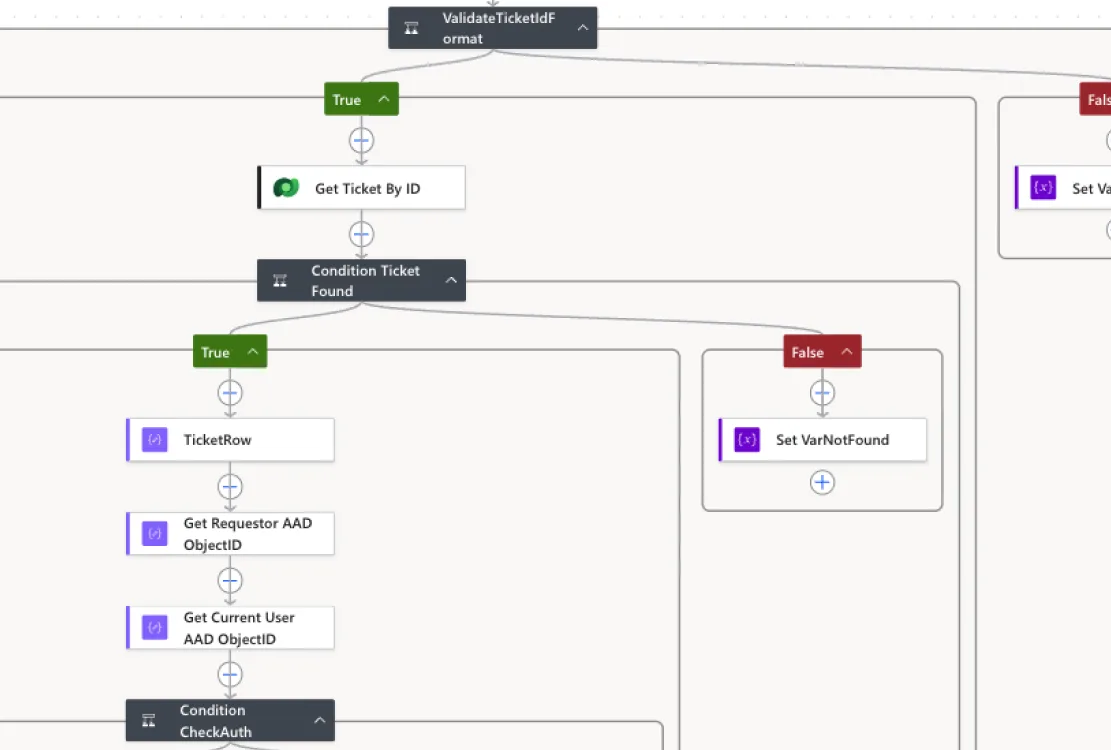Click the Condition CheckAuth control icon
Screen dimensions: 1111x750
149,721
